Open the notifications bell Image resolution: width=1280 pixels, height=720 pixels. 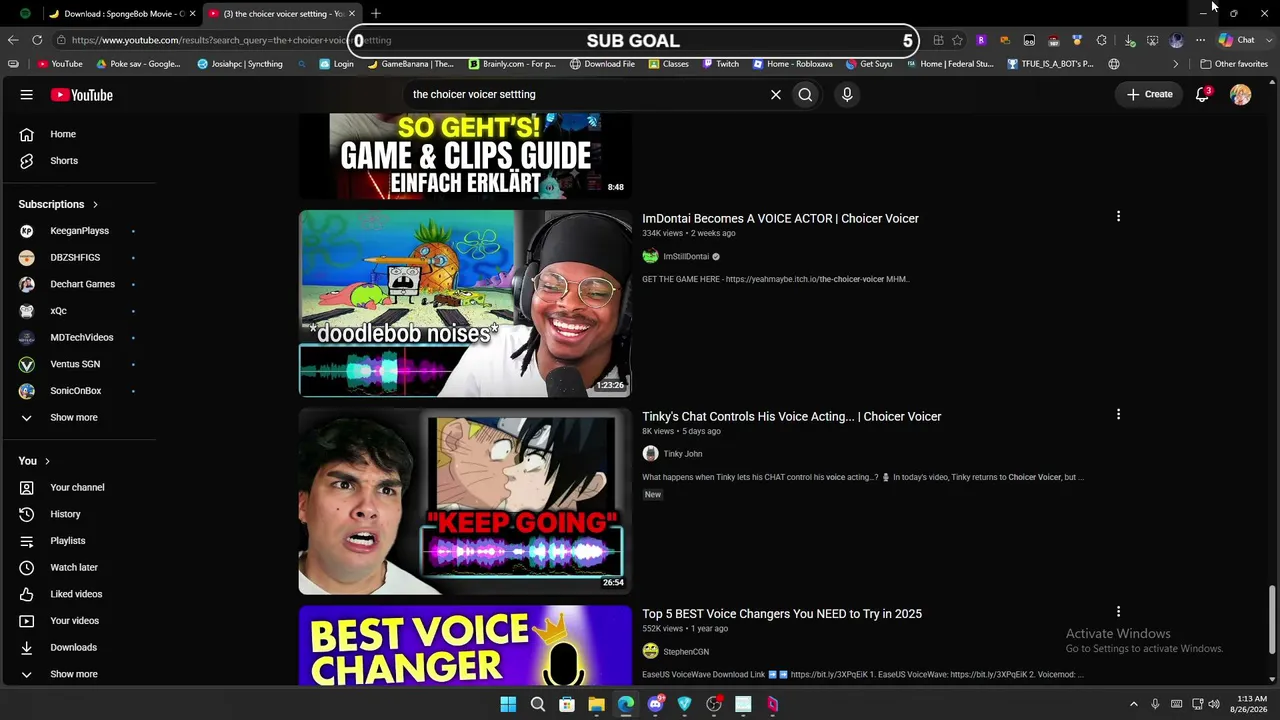[1202, 94]
